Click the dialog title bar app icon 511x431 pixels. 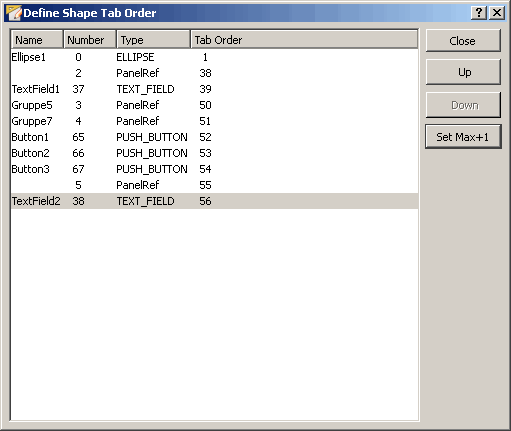click(13, 13)
